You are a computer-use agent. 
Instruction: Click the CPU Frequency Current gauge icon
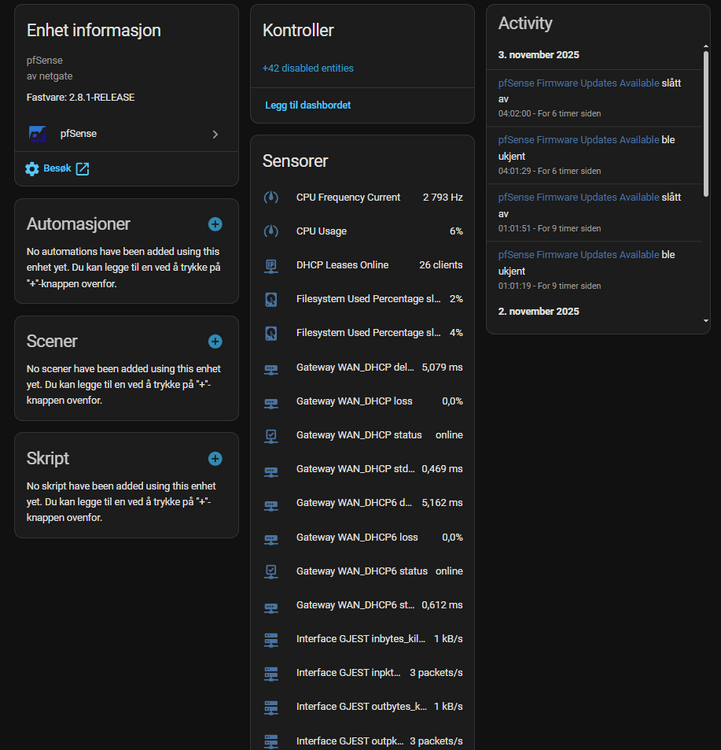pos(270,197)
